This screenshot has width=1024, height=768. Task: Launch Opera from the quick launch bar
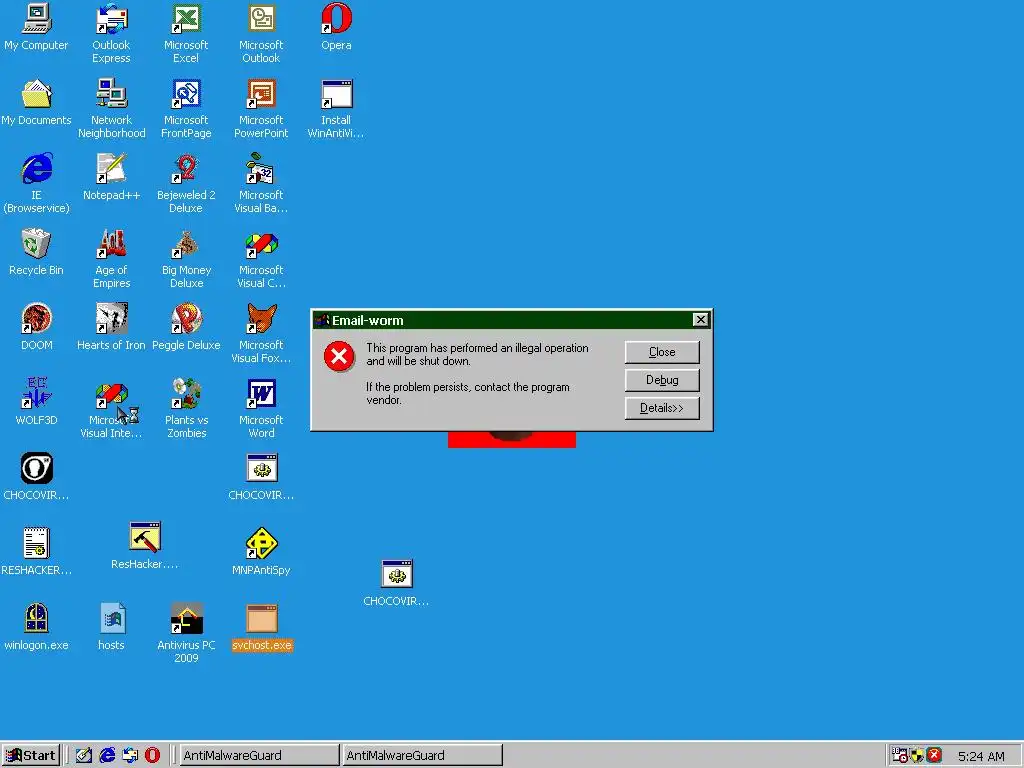click(x=152, y=756)
